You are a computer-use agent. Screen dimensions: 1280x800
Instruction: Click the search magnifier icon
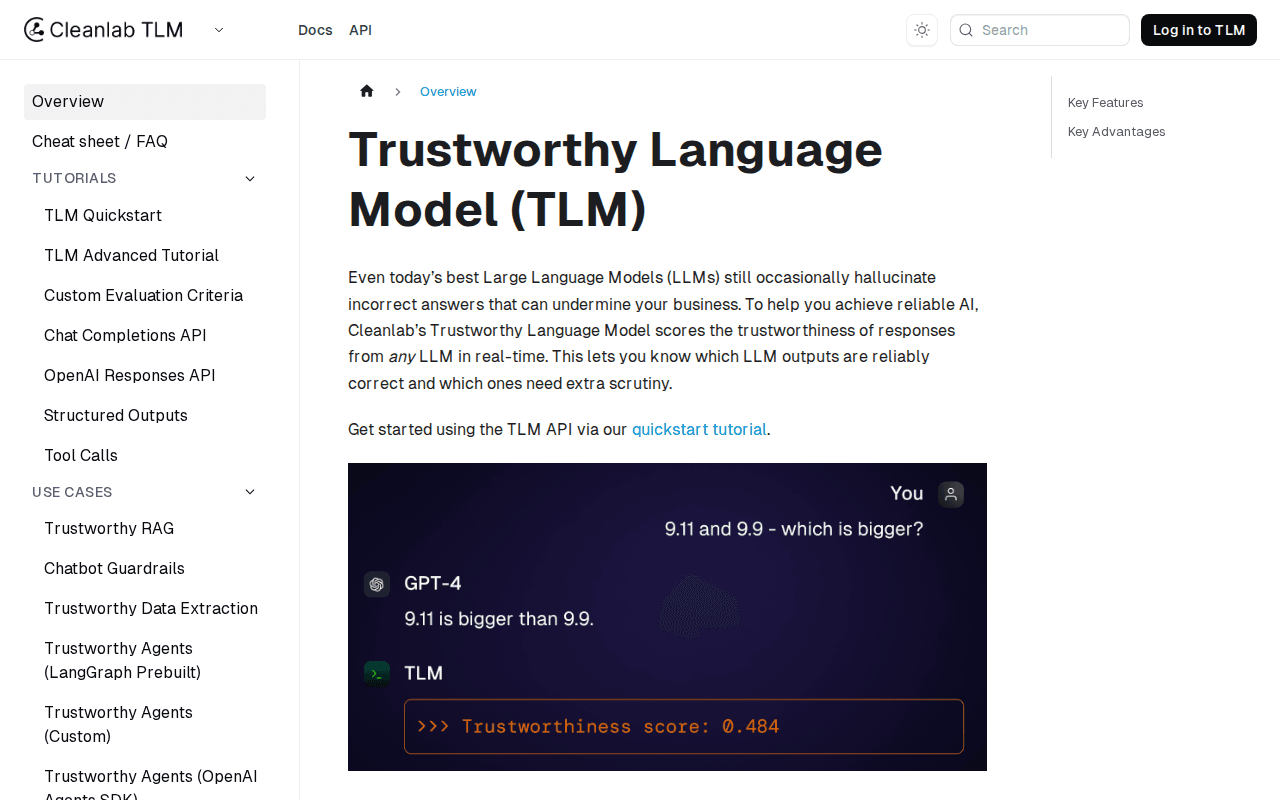click(x=966, y=30)
